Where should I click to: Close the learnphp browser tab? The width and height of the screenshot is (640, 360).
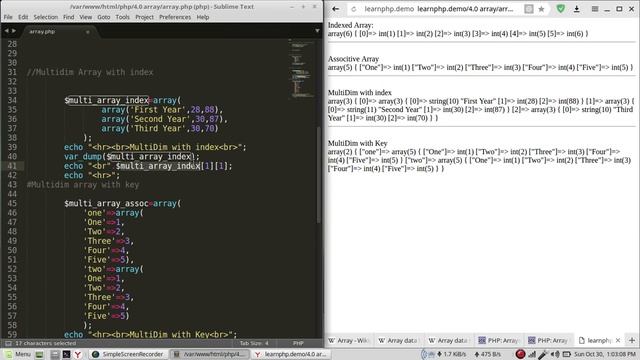click(618, 340)
